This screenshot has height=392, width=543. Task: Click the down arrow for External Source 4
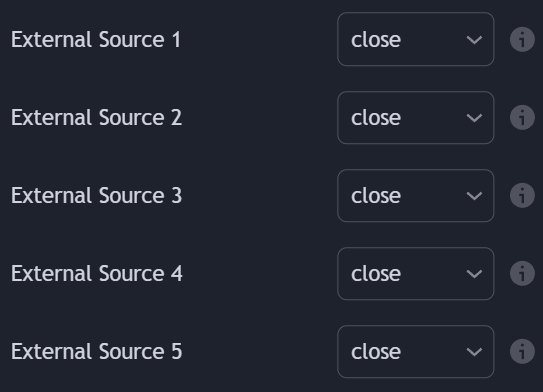[x=474, y=274]
